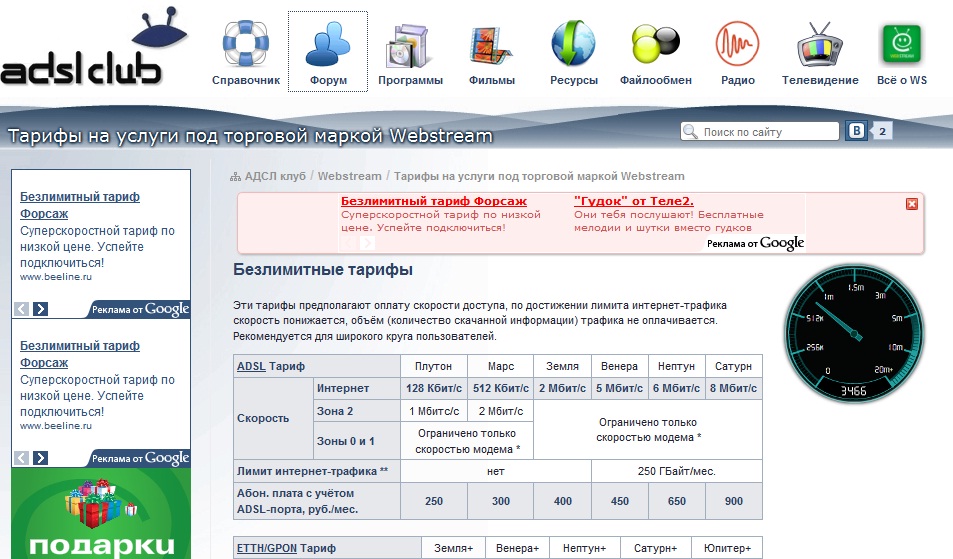Select the Сатурн column header

pos(734,366)
